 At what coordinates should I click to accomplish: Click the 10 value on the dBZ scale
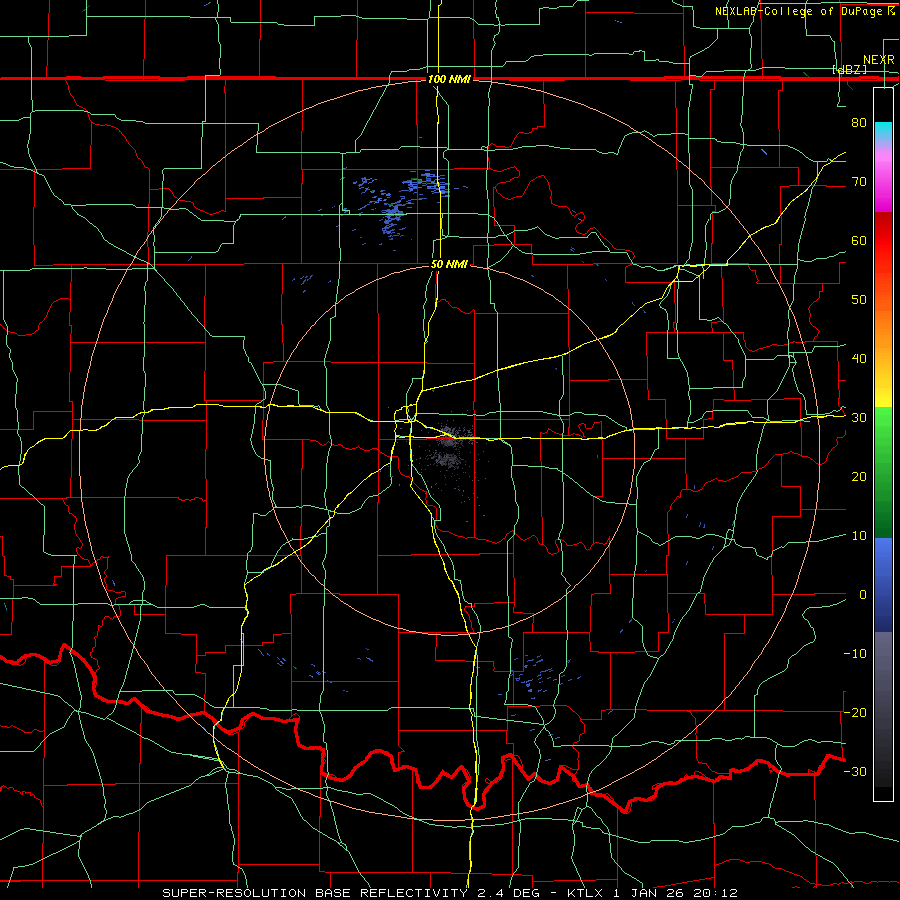859,536
